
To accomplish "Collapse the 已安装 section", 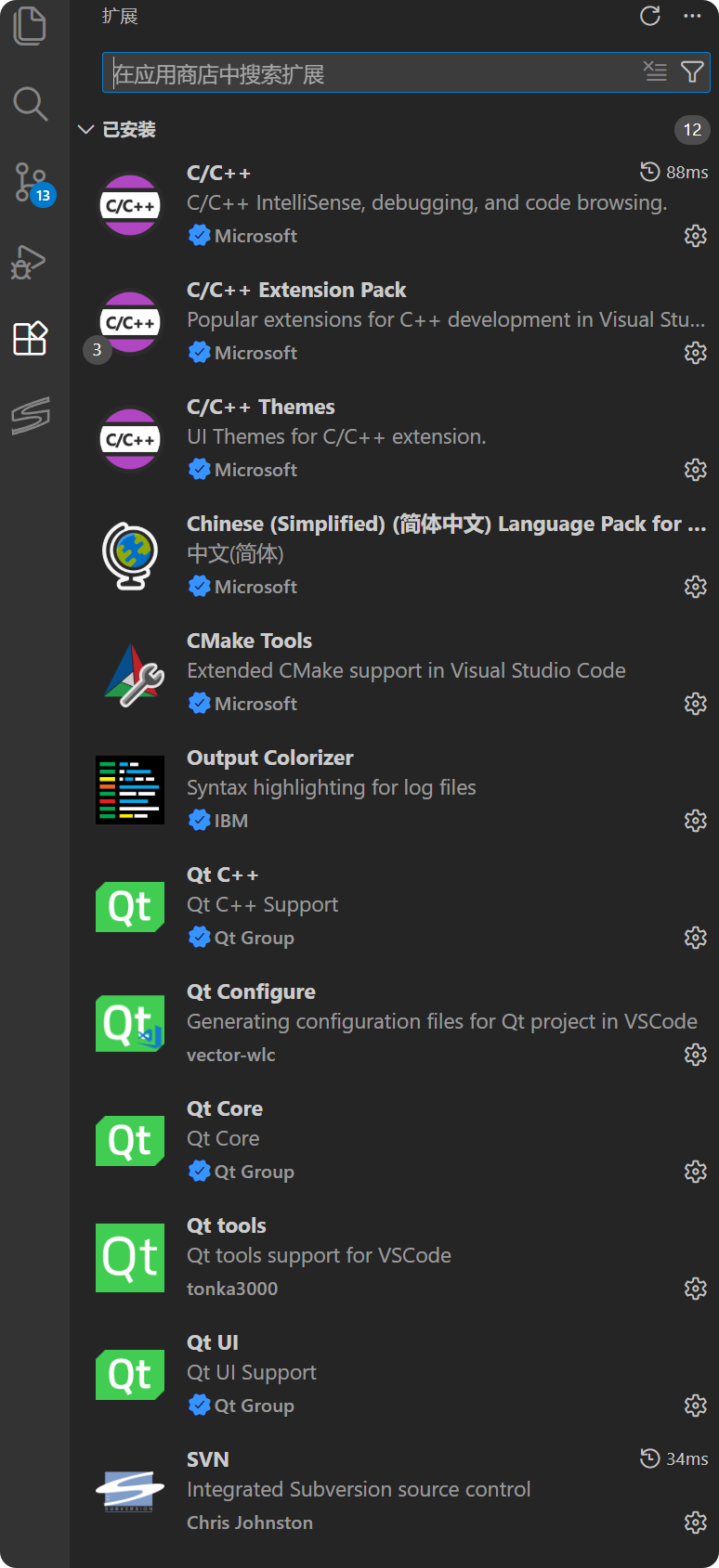I will coord(85,130).
